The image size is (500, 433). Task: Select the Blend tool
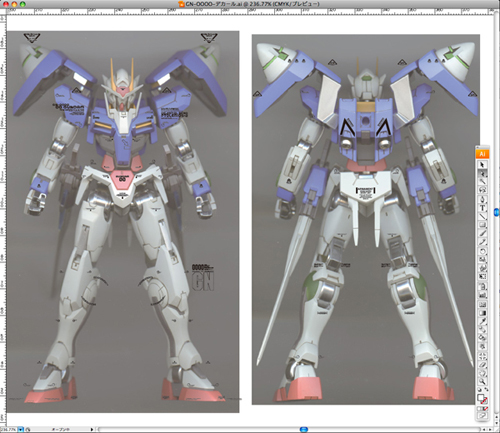(x=482, y=330)
